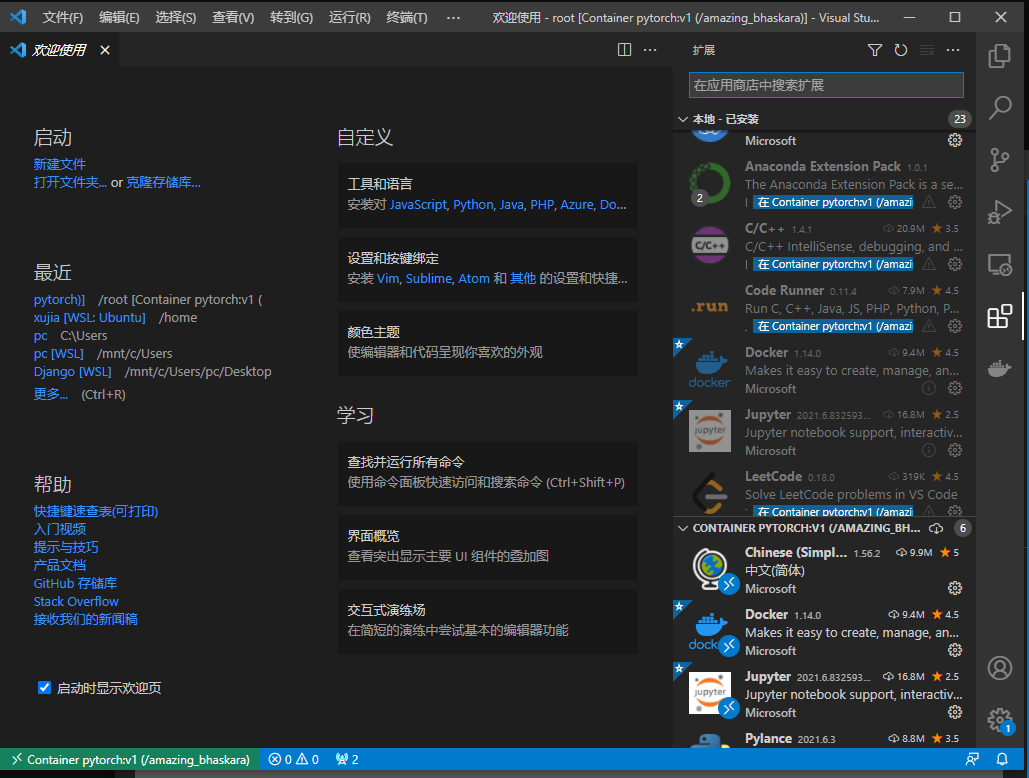Open find and run all commands card
1029x778 pixels.
pos(488,473)
